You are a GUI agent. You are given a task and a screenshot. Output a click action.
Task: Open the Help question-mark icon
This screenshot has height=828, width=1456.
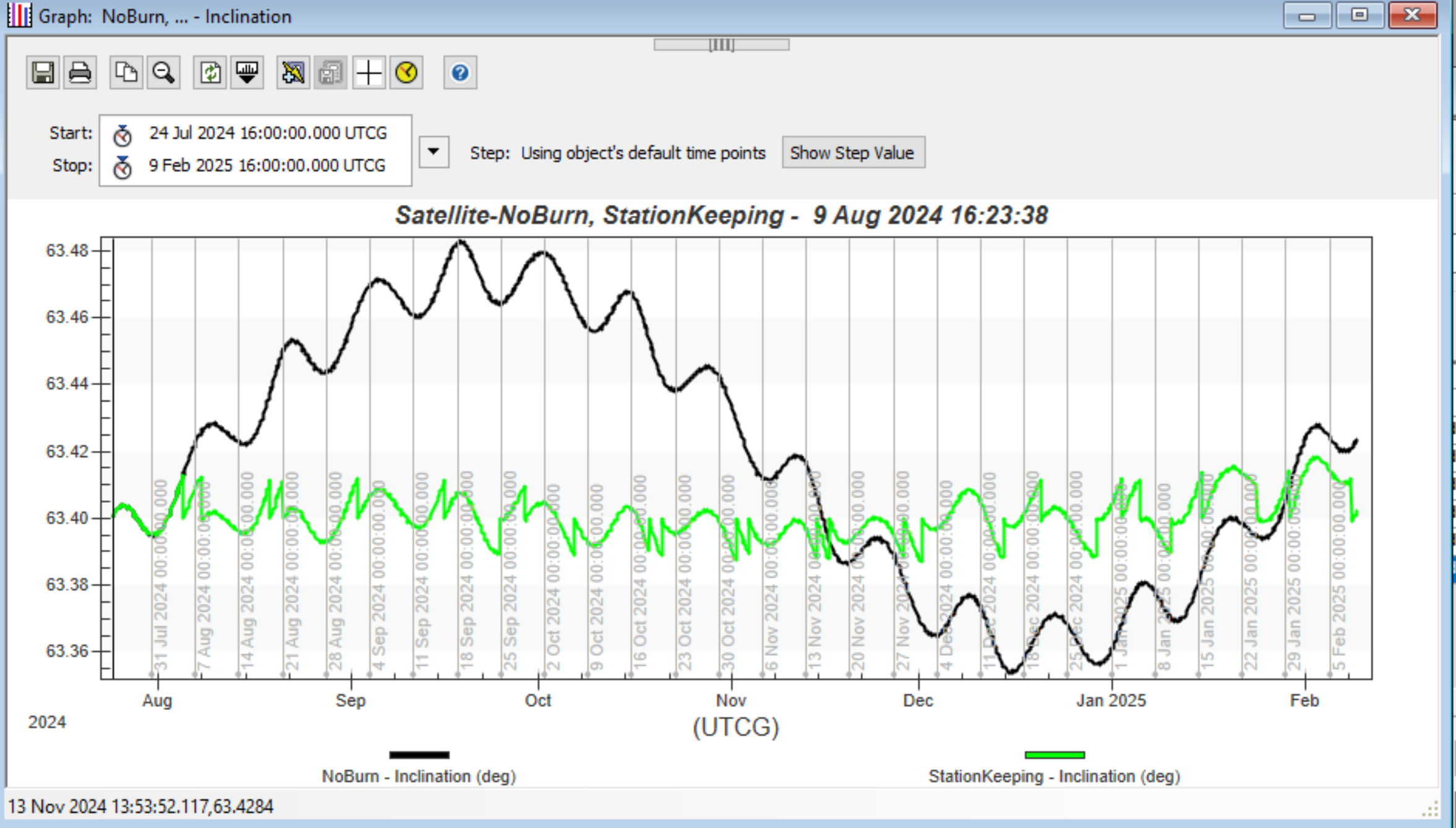[460, 73]
